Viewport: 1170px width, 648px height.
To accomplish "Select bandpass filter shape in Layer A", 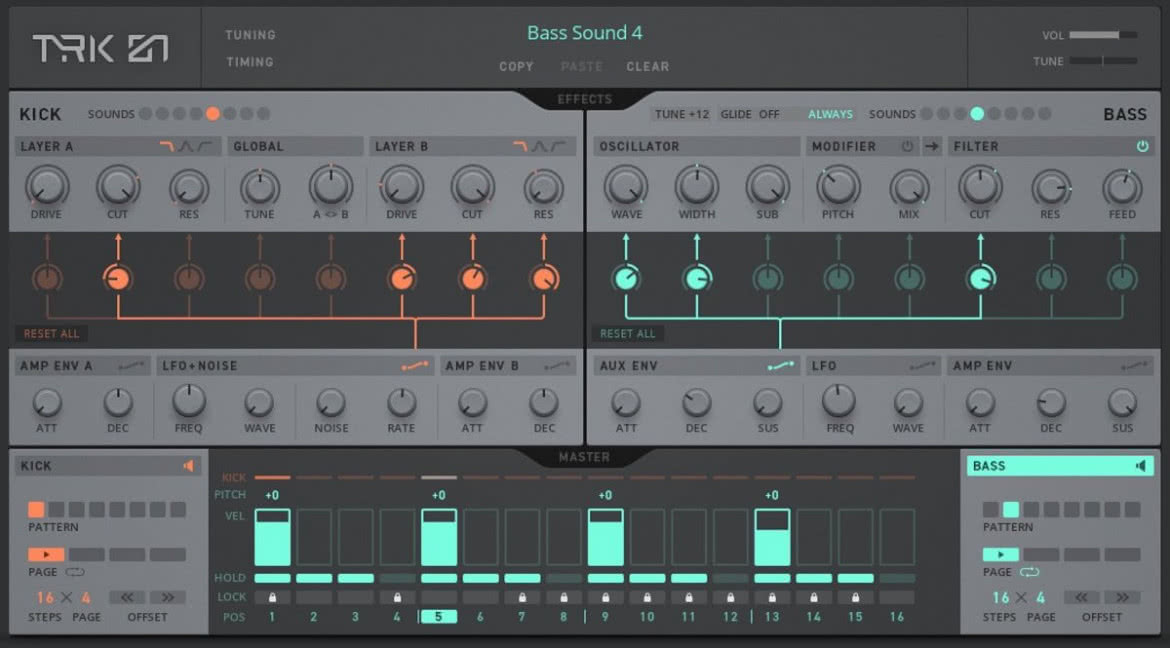I will 185,146.
